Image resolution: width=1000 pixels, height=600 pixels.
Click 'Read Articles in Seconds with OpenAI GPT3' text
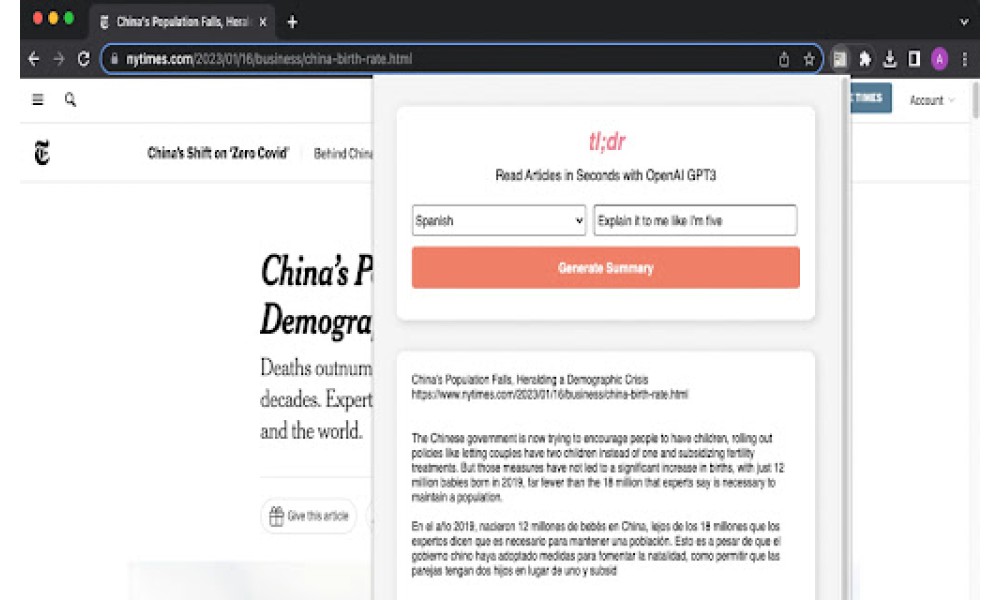pos(606,175)
